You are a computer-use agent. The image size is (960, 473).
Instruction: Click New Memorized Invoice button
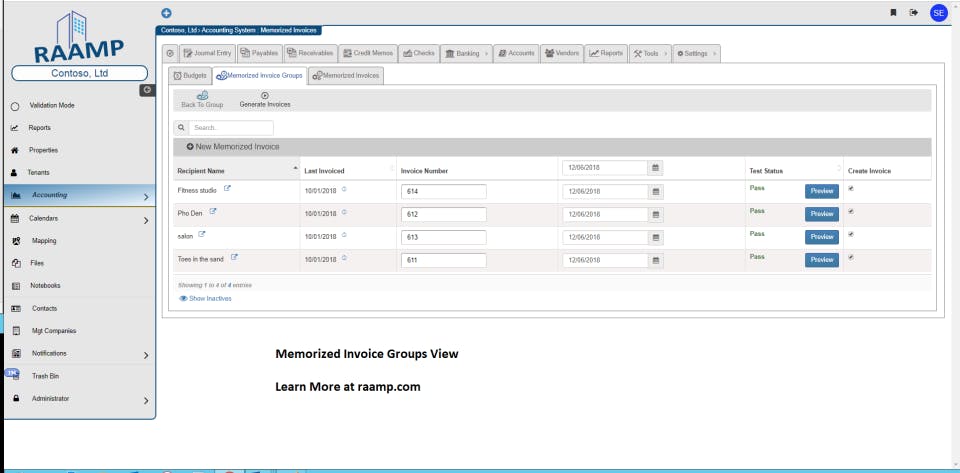[x=233, y=147]
